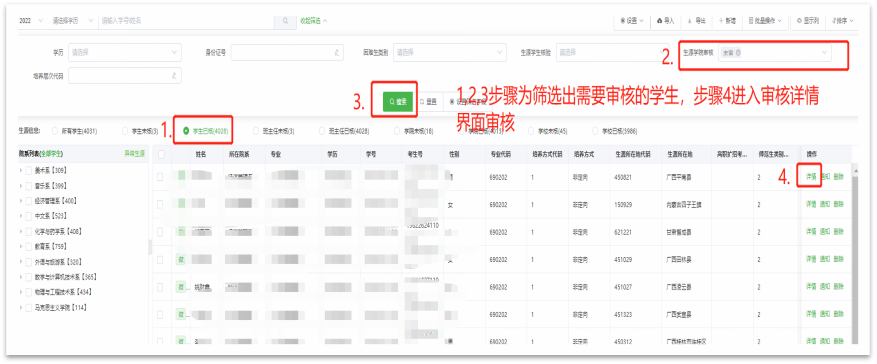Open the 排序 sort menu

pos(843,21)
